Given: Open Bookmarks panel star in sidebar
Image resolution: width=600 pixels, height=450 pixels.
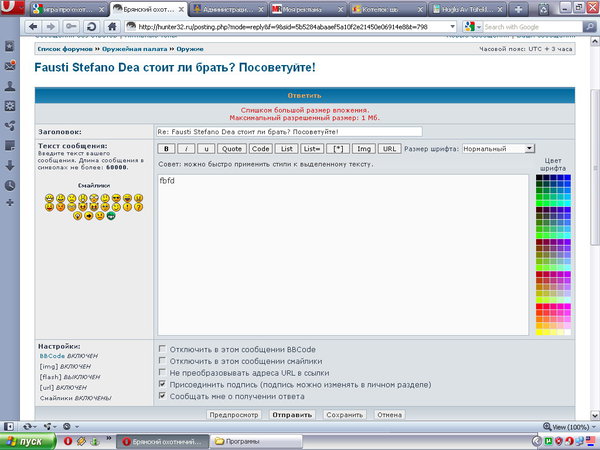Looking at the screenshot, I should [x=10, y=46].
